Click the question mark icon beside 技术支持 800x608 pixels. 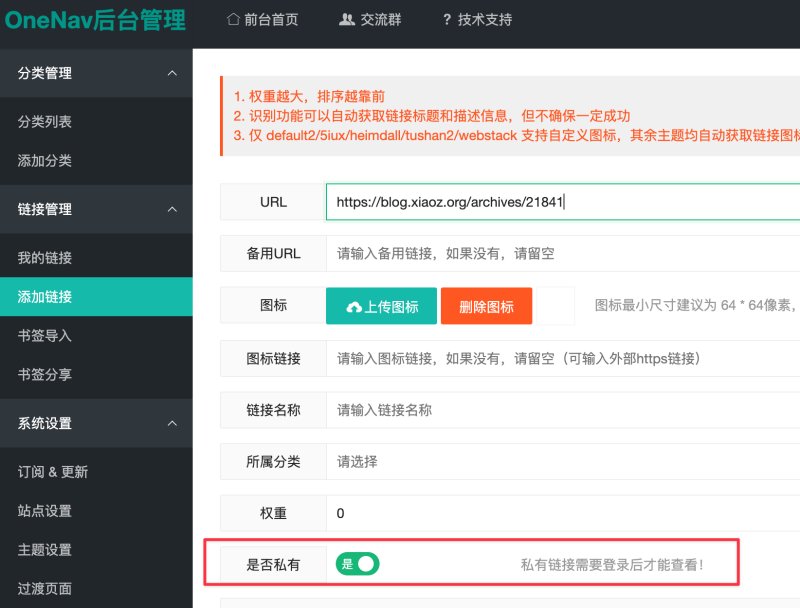(x=447, y=19)
